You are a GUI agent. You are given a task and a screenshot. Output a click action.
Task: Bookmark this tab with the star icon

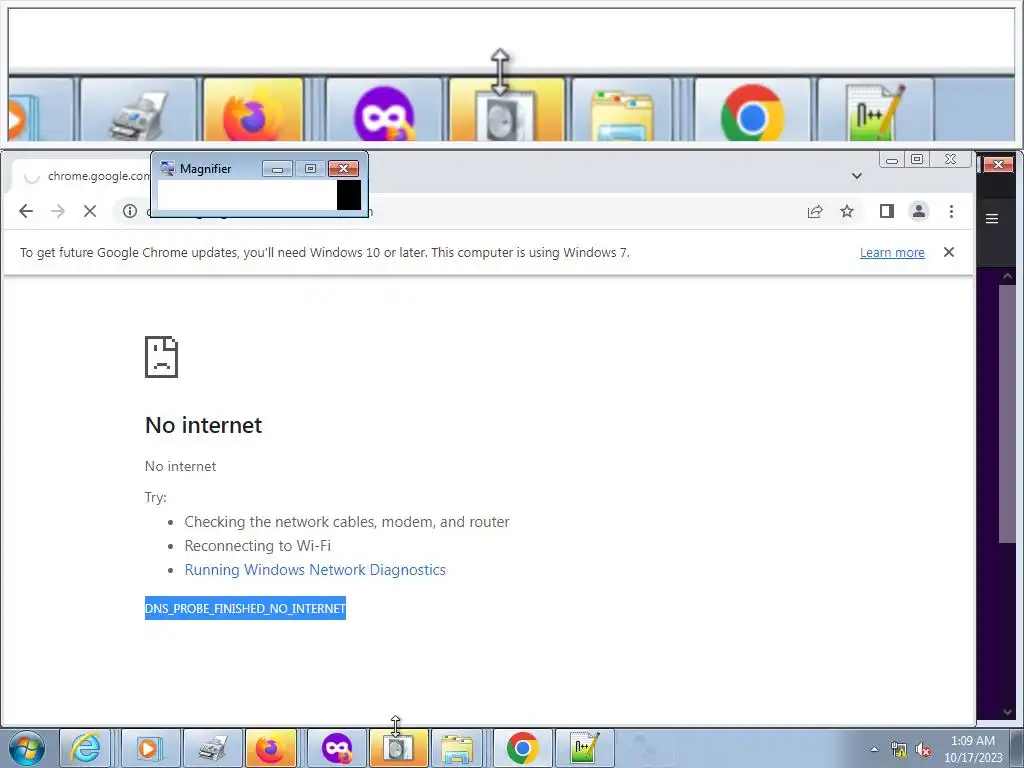[x=847, y=211]
